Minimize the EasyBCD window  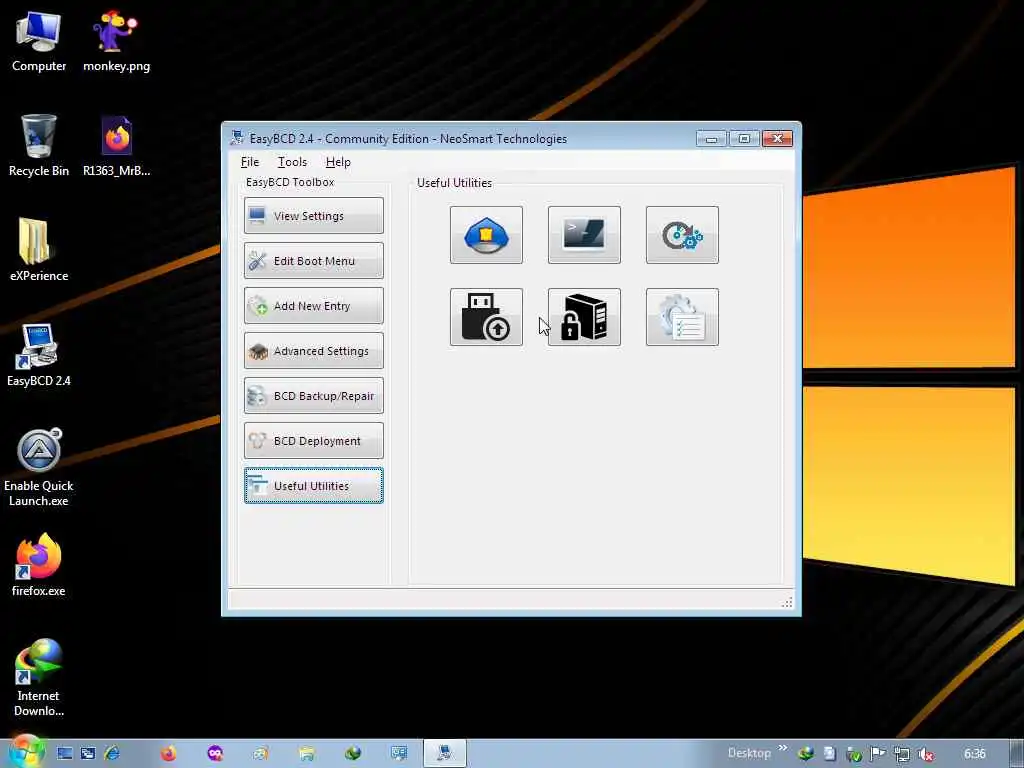point(711,138)
